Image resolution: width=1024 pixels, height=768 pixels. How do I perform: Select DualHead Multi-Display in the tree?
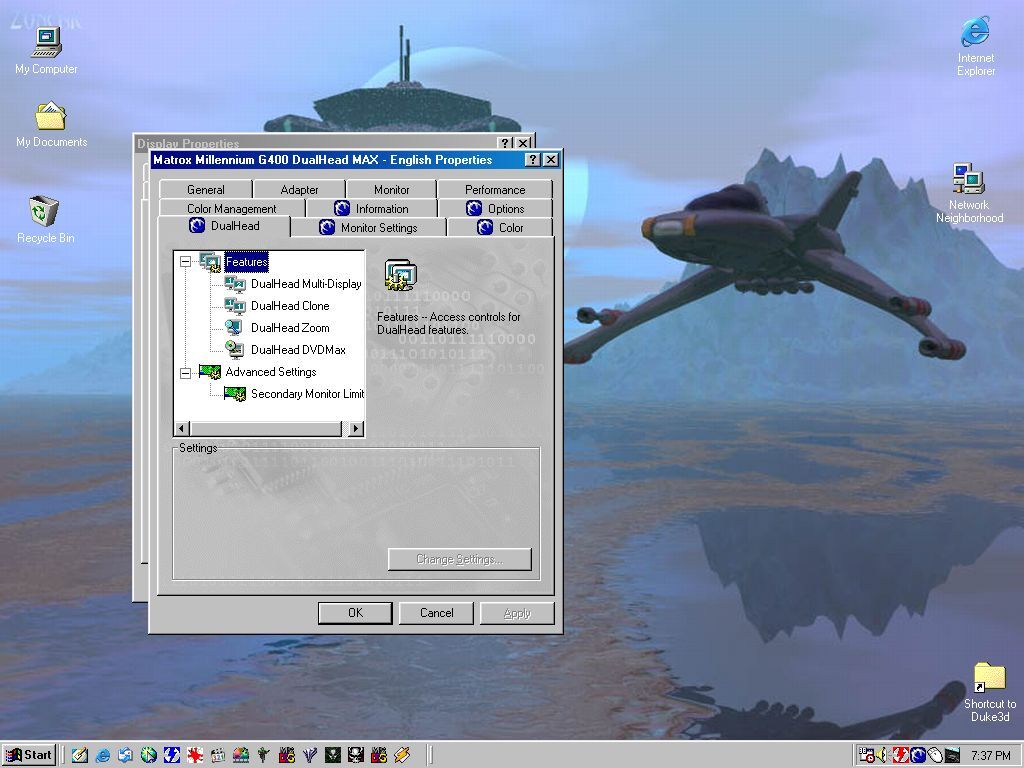pos(305,284)
